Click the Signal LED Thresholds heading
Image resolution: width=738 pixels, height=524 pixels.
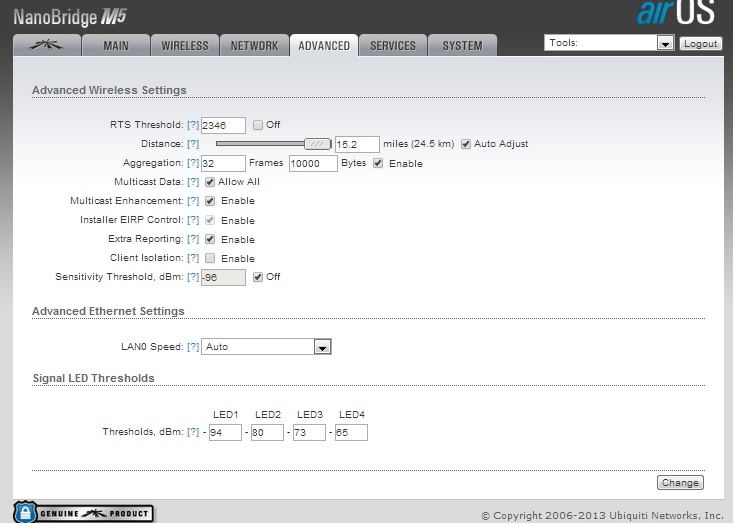pyautogui.click(x=94, y=378)
